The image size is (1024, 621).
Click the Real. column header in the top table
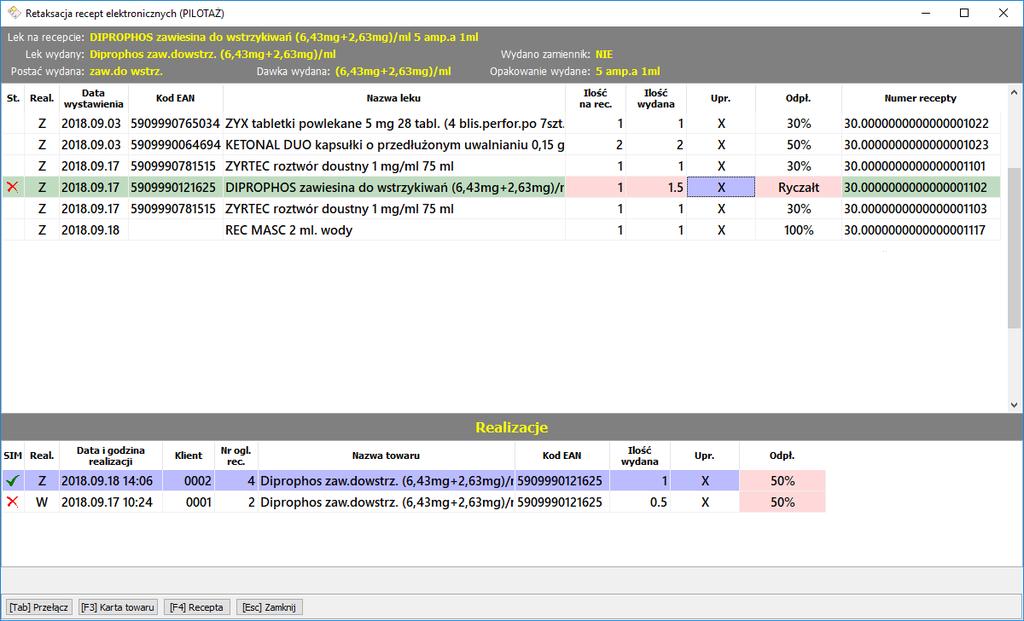42,99
